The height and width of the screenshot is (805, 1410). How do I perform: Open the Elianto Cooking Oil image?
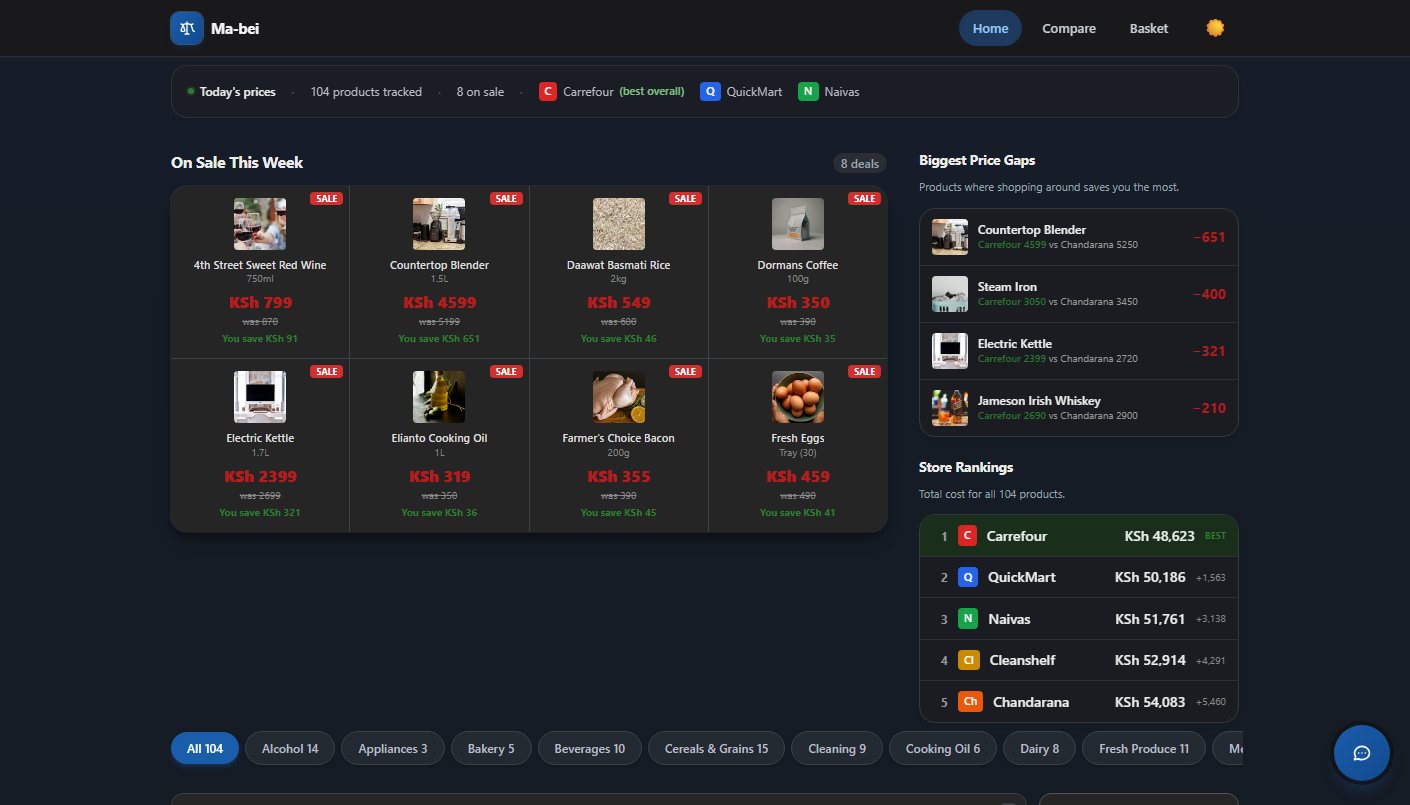coord(439,397)
